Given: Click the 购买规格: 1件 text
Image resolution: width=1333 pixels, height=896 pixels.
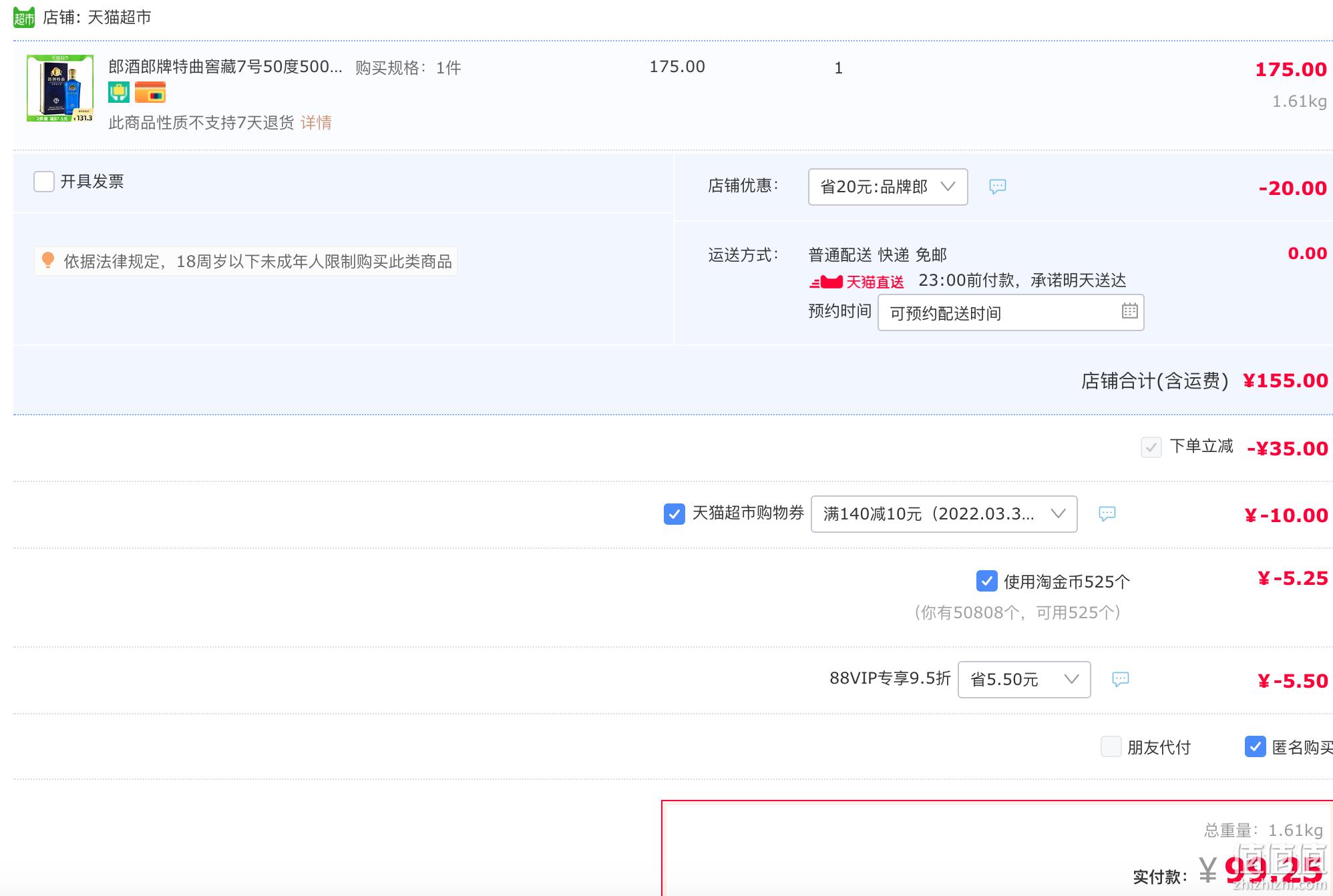Looking at the screenshot, I should (408, 67).
